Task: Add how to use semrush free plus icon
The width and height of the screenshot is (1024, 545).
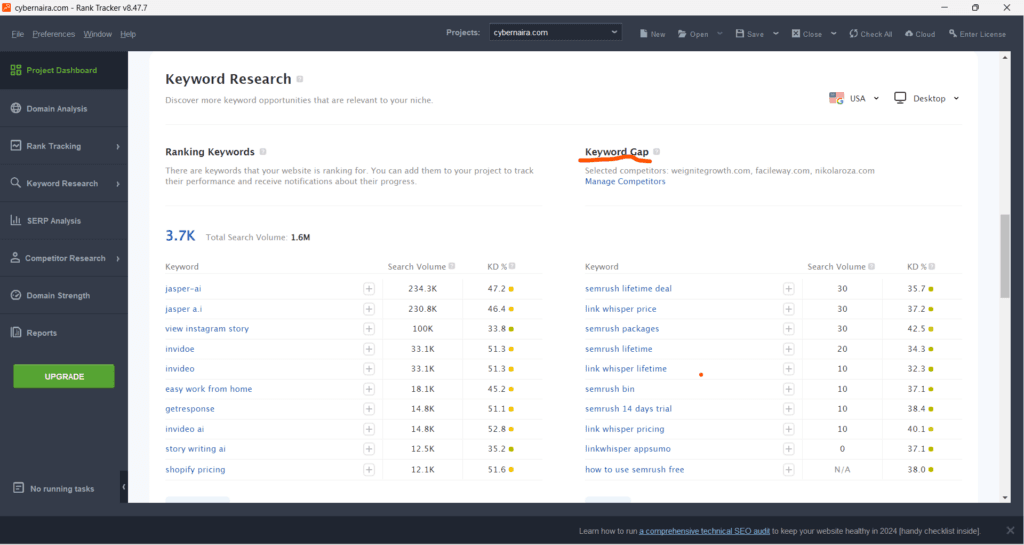Action: [788, 470]
